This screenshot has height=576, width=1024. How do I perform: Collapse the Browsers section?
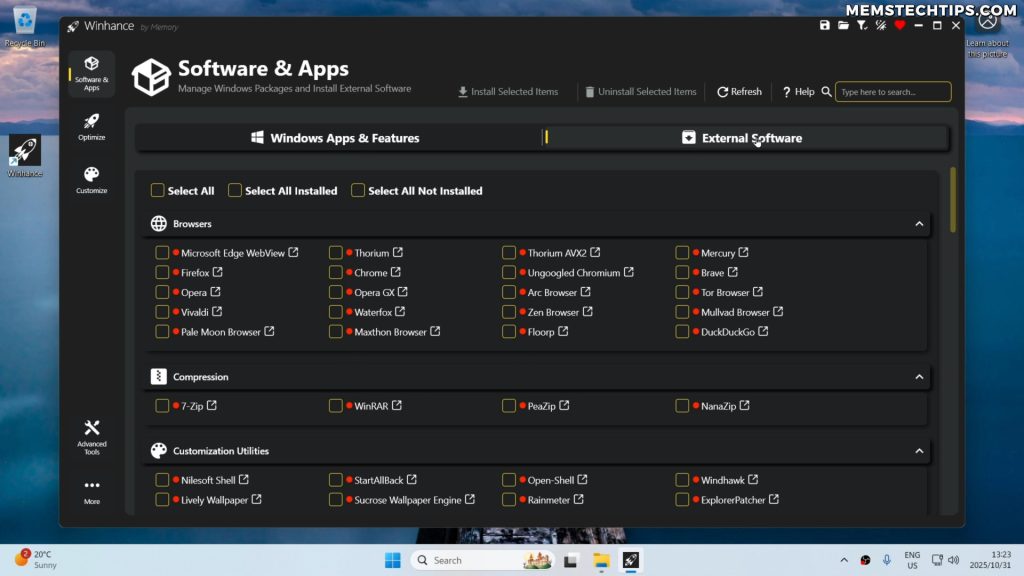click(919, 224)
